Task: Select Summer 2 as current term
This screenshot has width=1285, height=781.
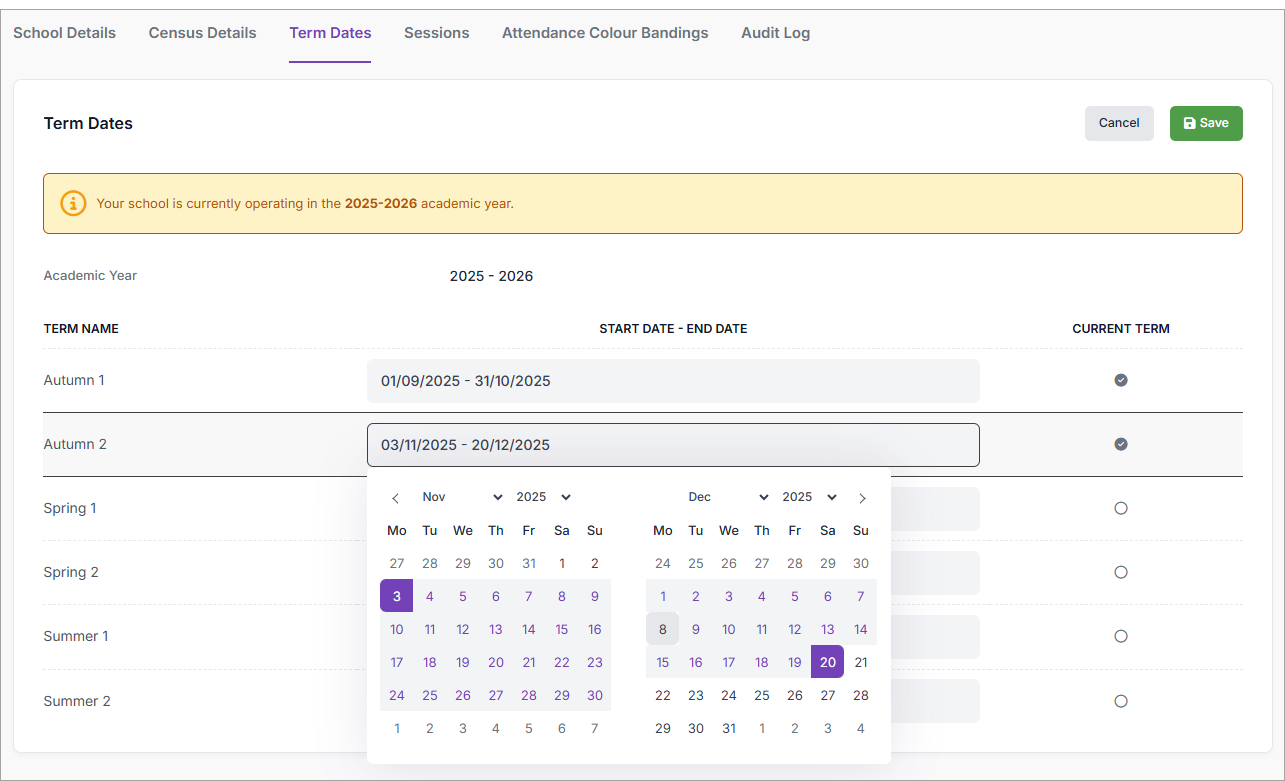Action: tap(1120, 701)
